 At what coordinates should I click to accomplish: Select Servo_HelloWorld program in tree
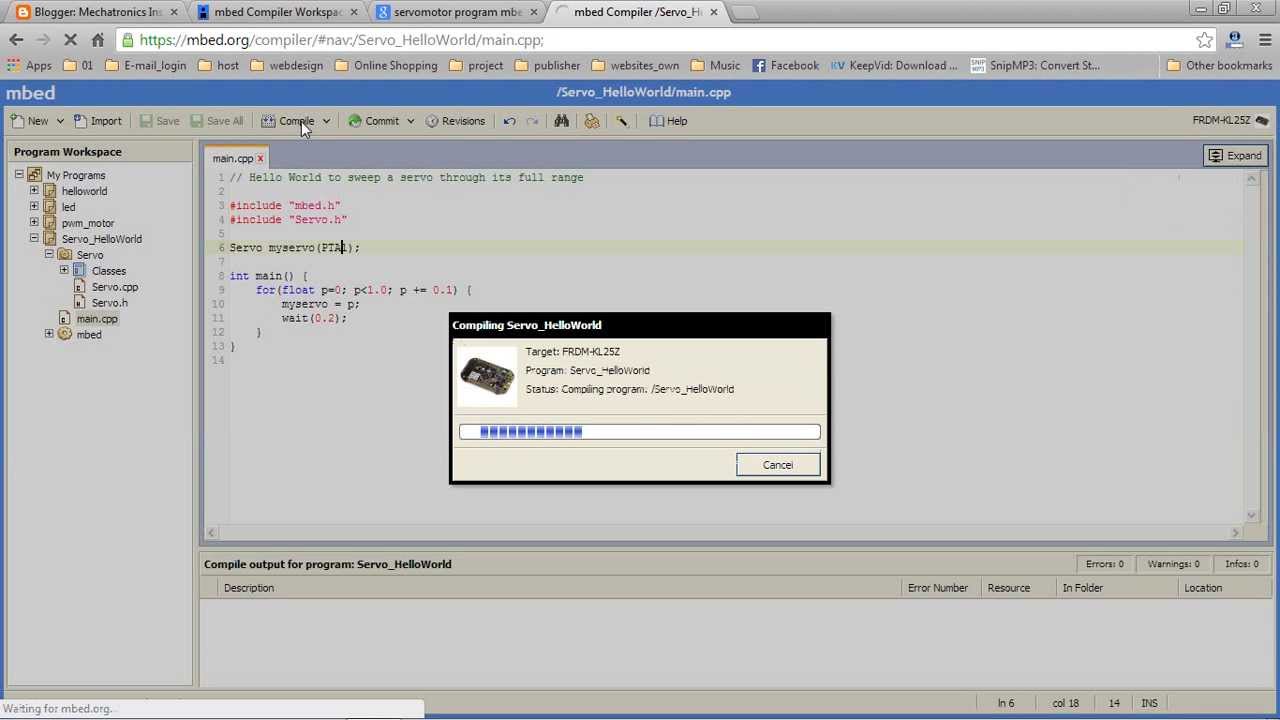coord(101,239)
